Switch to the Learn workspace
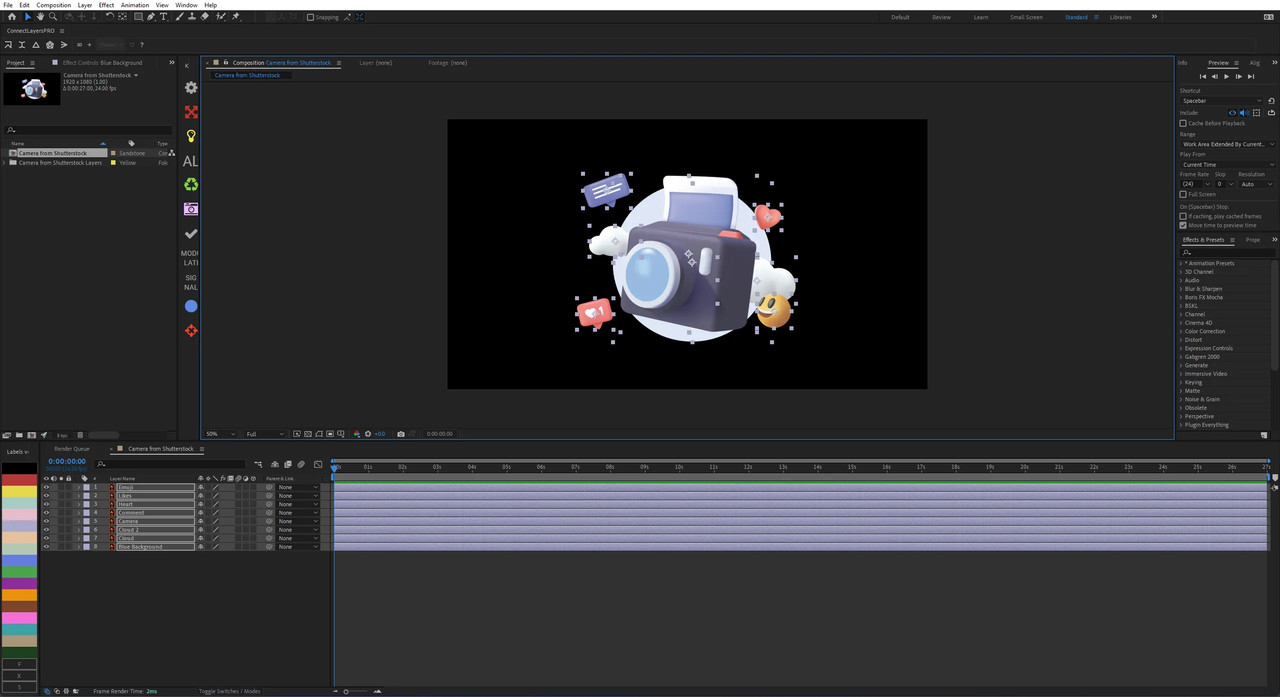The width and height of the screenshot is (1280, 697). [981, 17]
